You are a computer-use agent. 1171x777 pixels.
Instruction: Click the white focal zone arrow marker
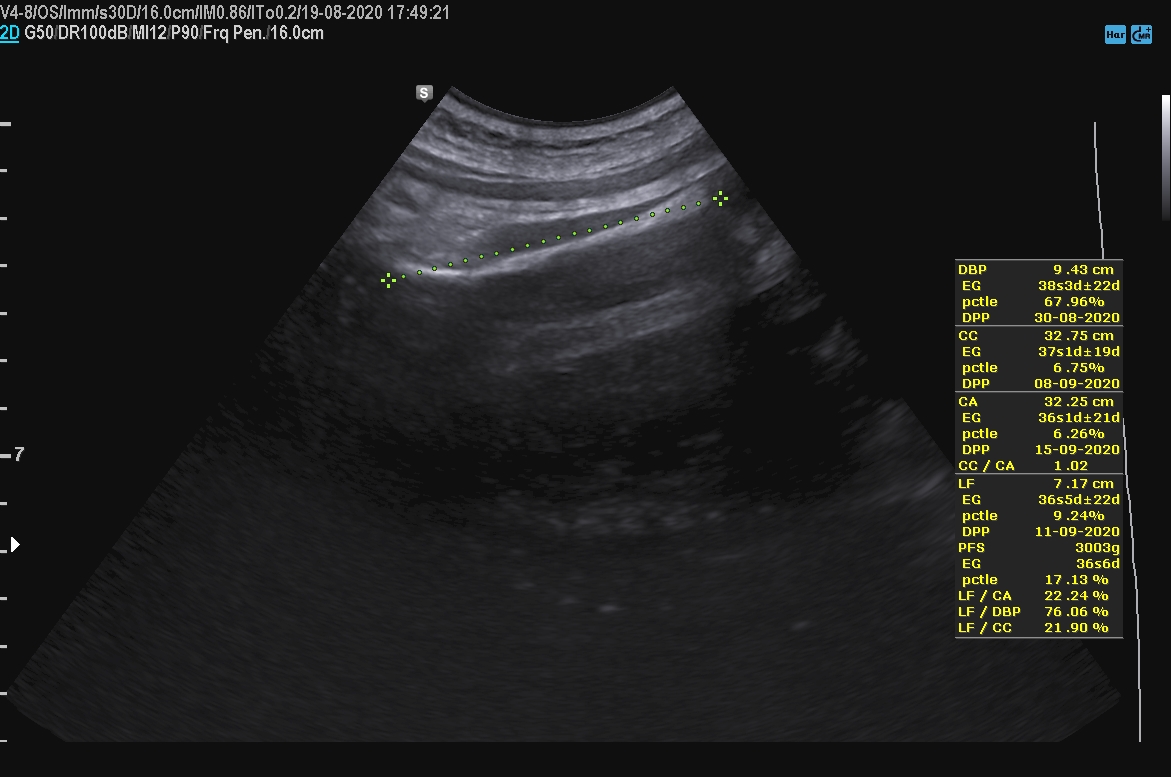[15, 545]
